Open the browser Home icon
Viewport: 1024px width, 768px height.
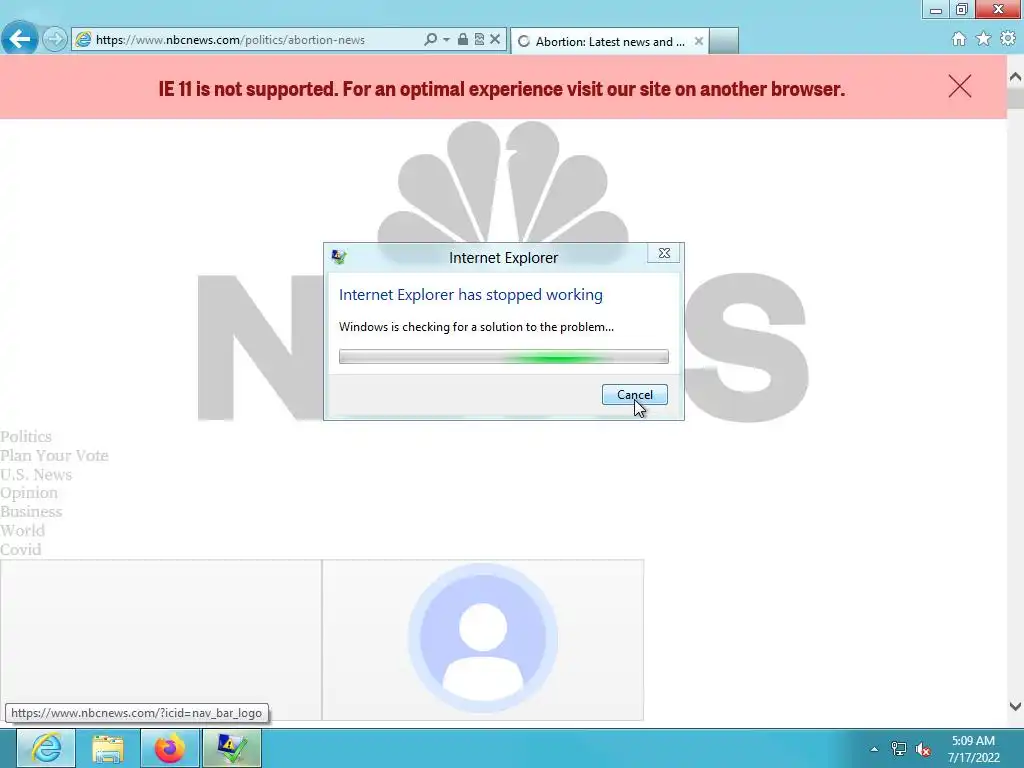pyautogui.click(x=959, y=39)
